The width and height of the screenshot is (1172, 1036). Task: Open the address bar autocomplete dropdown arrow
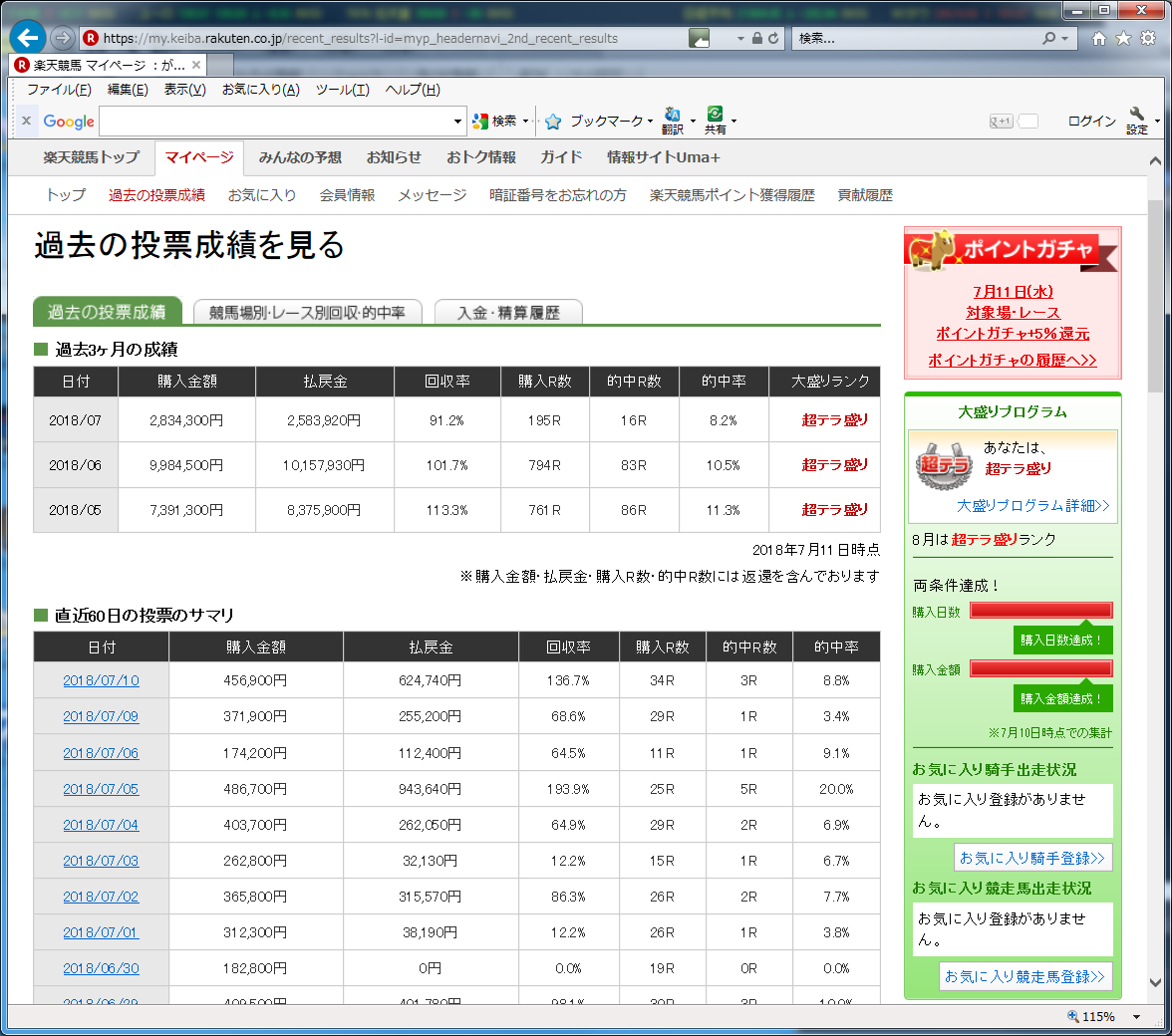tap(739, 38)
